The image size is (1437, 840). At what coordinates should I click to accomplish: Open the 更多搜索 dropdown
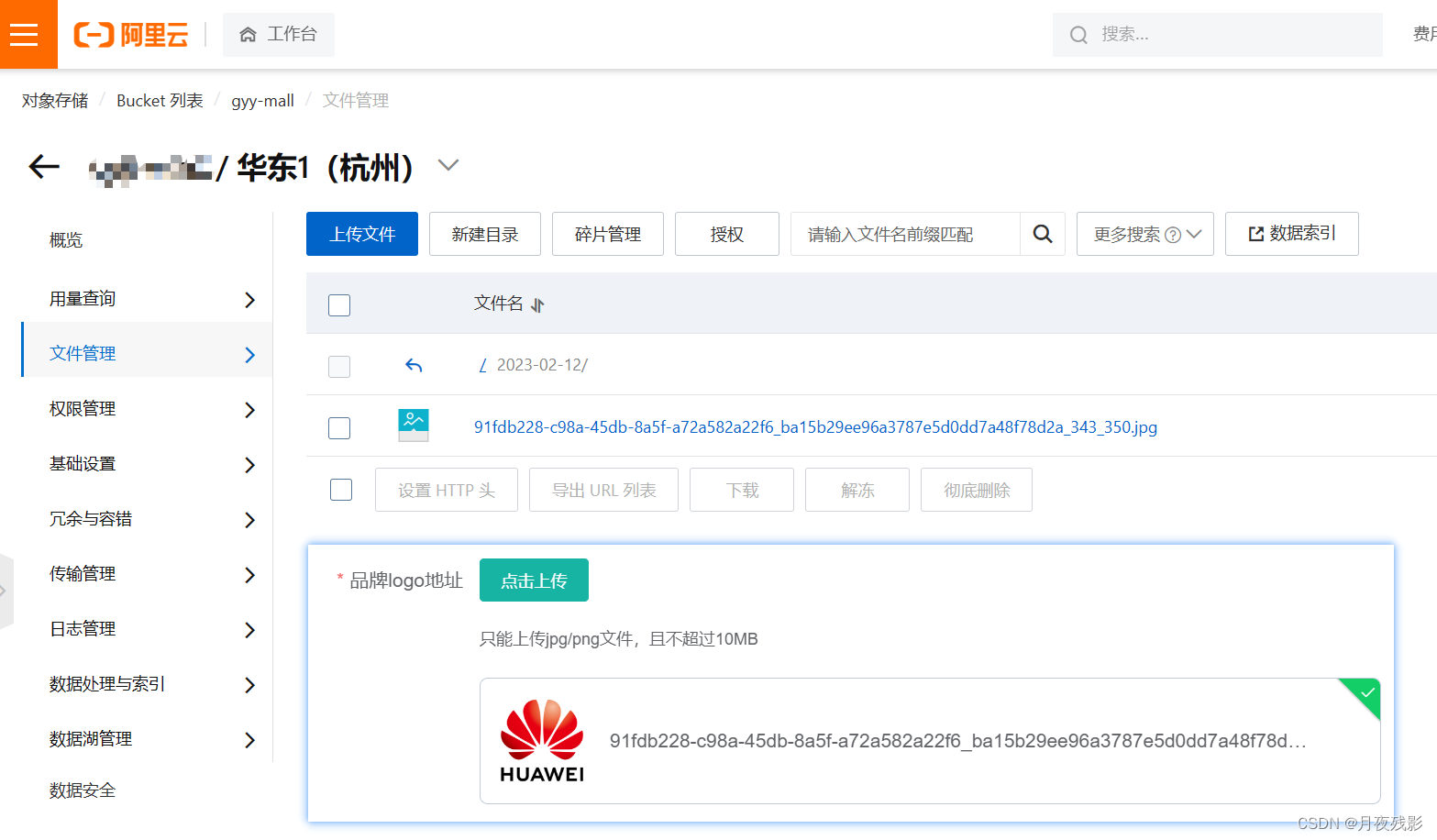pyautogui.click(x=1145, y=234)
